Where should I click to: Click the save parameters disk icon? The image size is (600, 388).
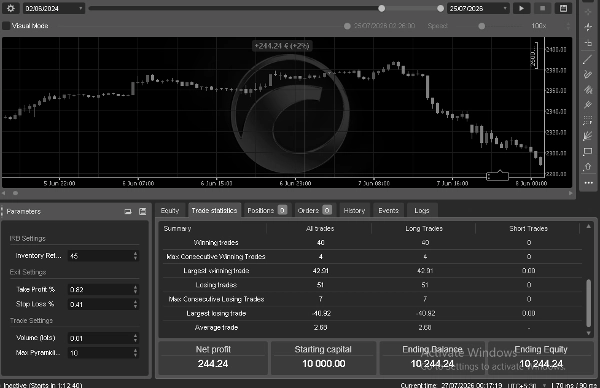coord(142,211)
